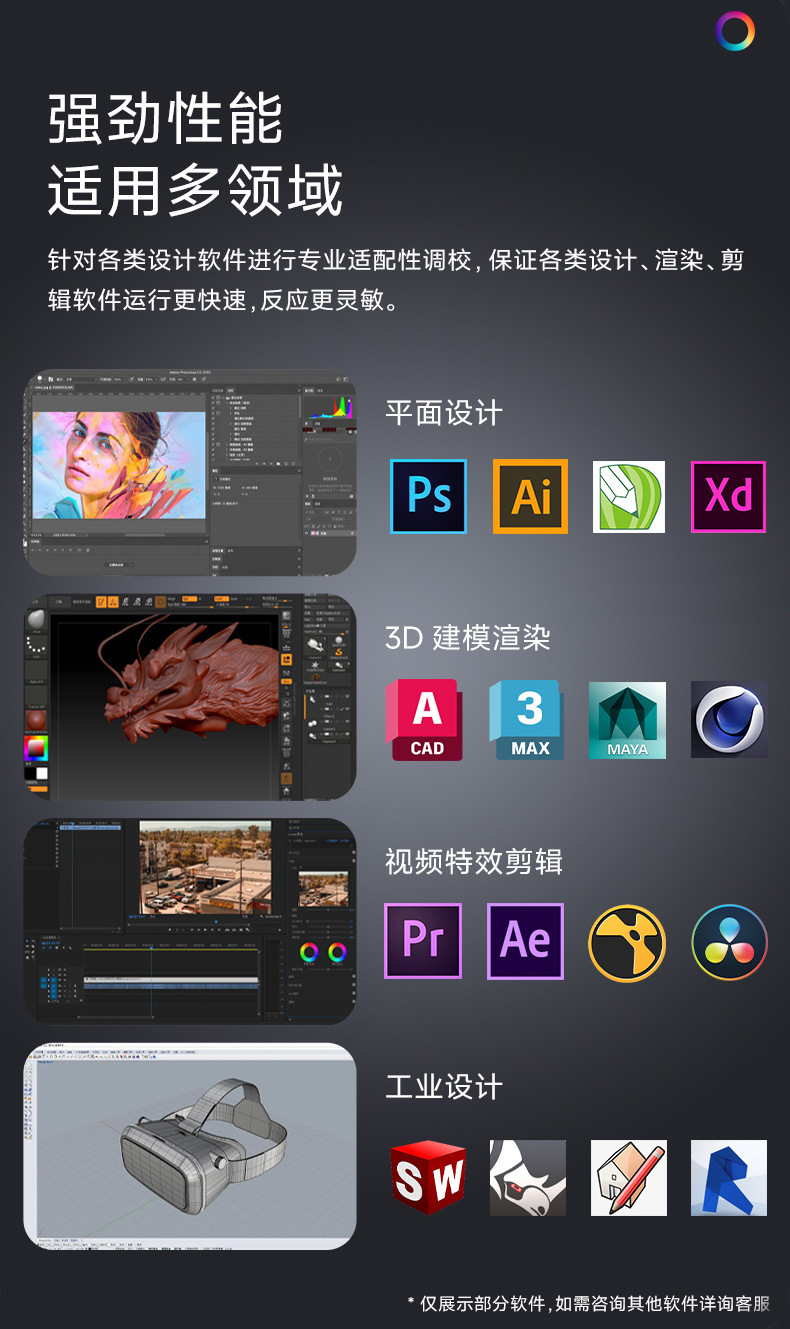Screen dimensions: 790x1329
Task: Click the SolidWorks SW icon
Action: pos(428,1178)
